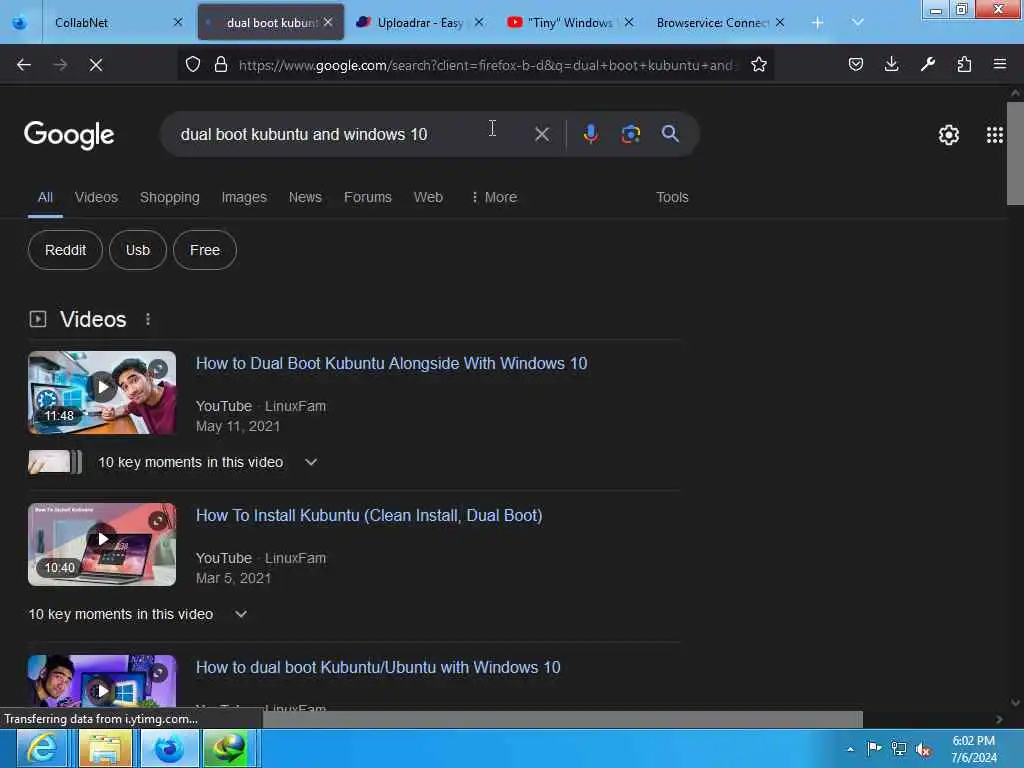
Task: Open the Pocket save icon
Action: tap(856, 64)
